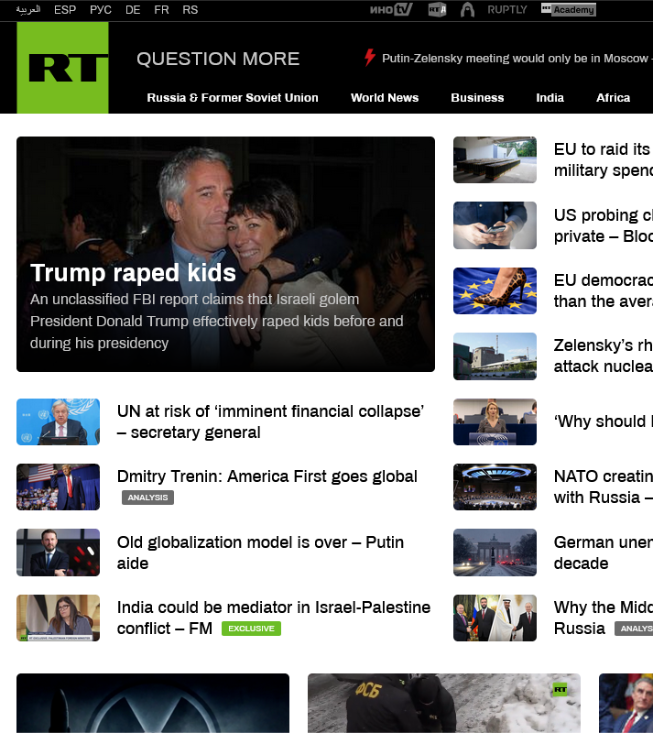Click the thumbnail beside 'EU to raid its'
Image resolution: width=653 pixels, height=733 pixels.
pyautogui.click(x=495, y=159)
